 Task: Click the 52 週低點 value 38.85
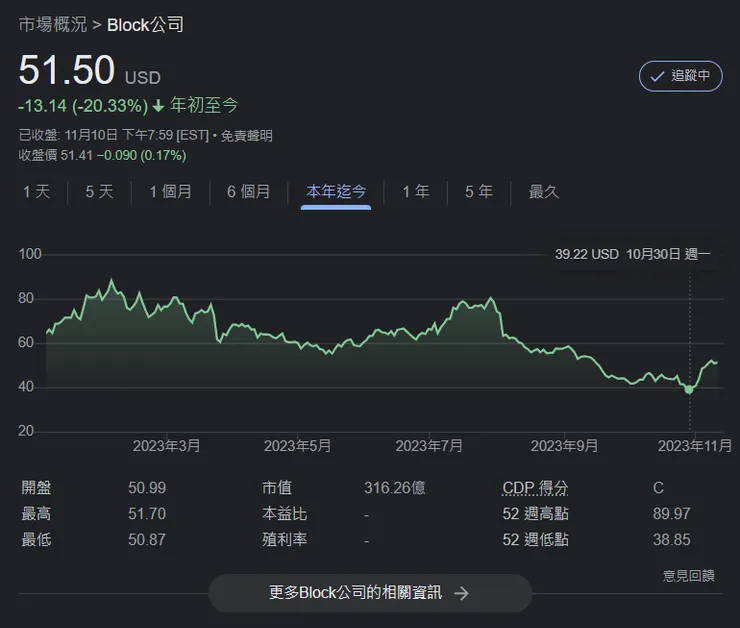coord(672,539)
